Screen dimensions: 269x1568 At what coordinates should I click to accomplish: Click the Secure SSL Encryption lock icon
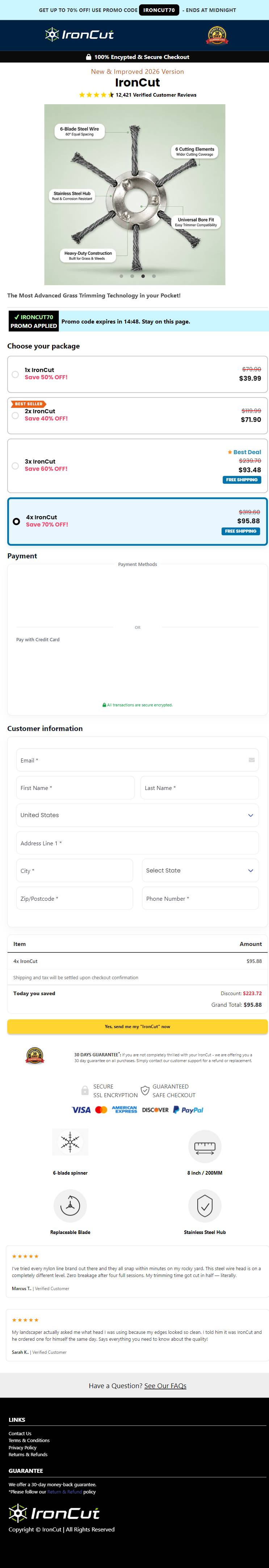85,1090
